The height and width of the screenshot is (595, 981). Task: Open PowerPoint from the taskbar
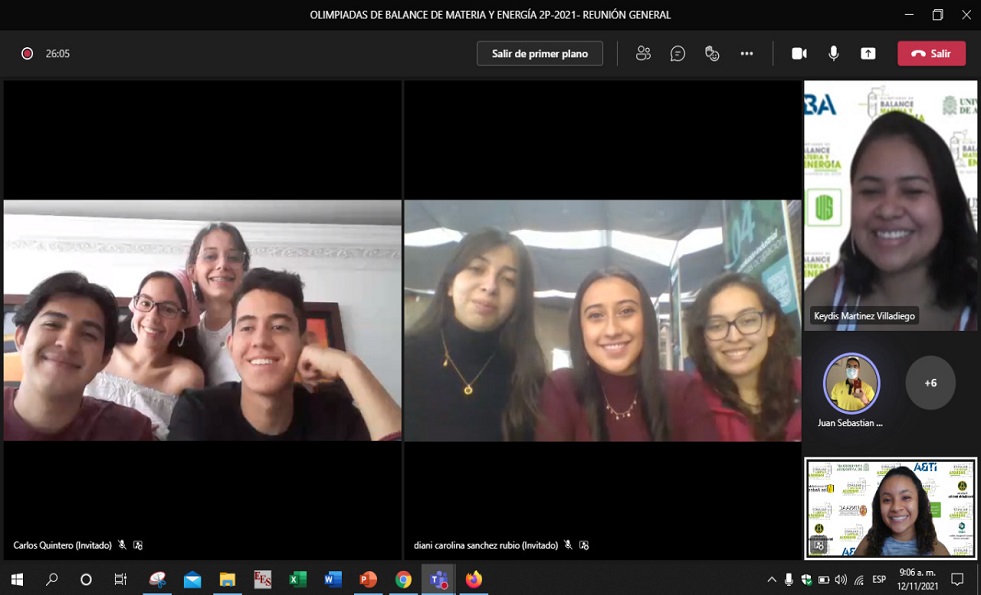tap(368, 580)
